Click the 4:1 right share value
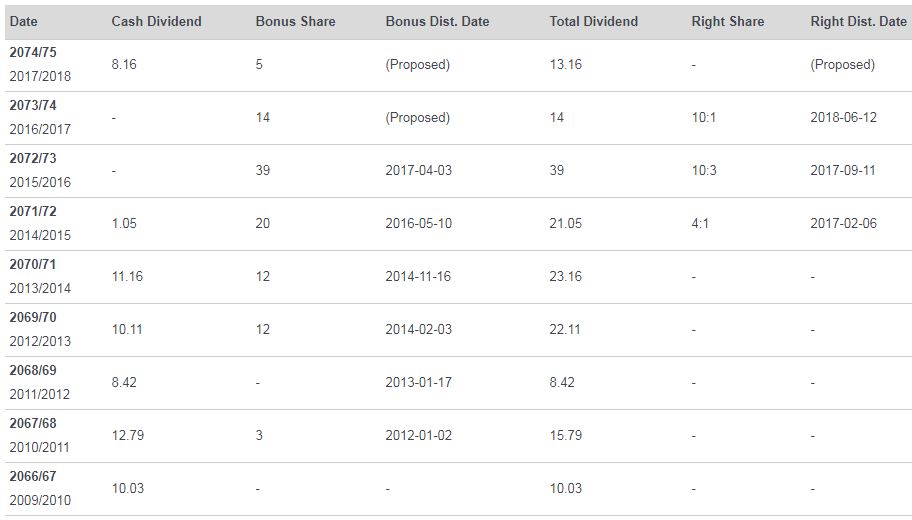The height and width of the screenshot is (520, 912). pyautogui.click(x=700, y=223)
